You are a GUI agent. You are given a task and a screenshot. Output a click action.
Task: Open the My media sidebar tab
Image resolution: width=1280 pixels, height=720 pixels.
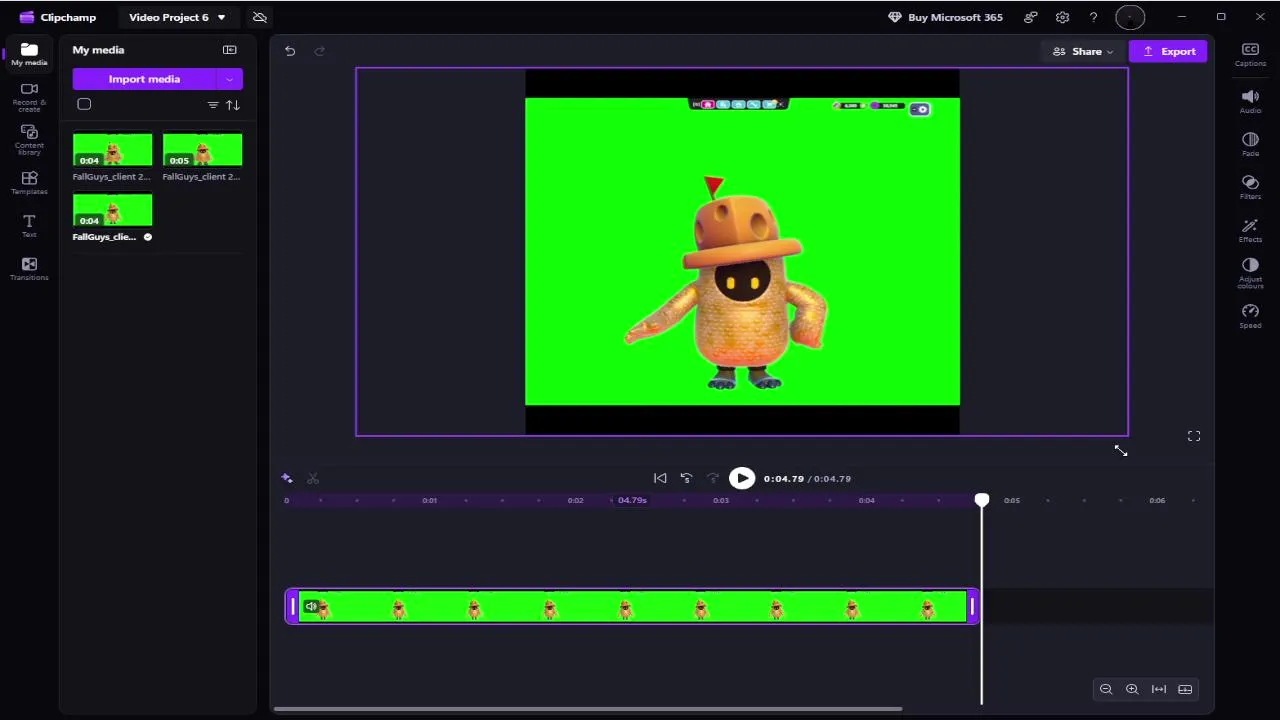(29, 54)
